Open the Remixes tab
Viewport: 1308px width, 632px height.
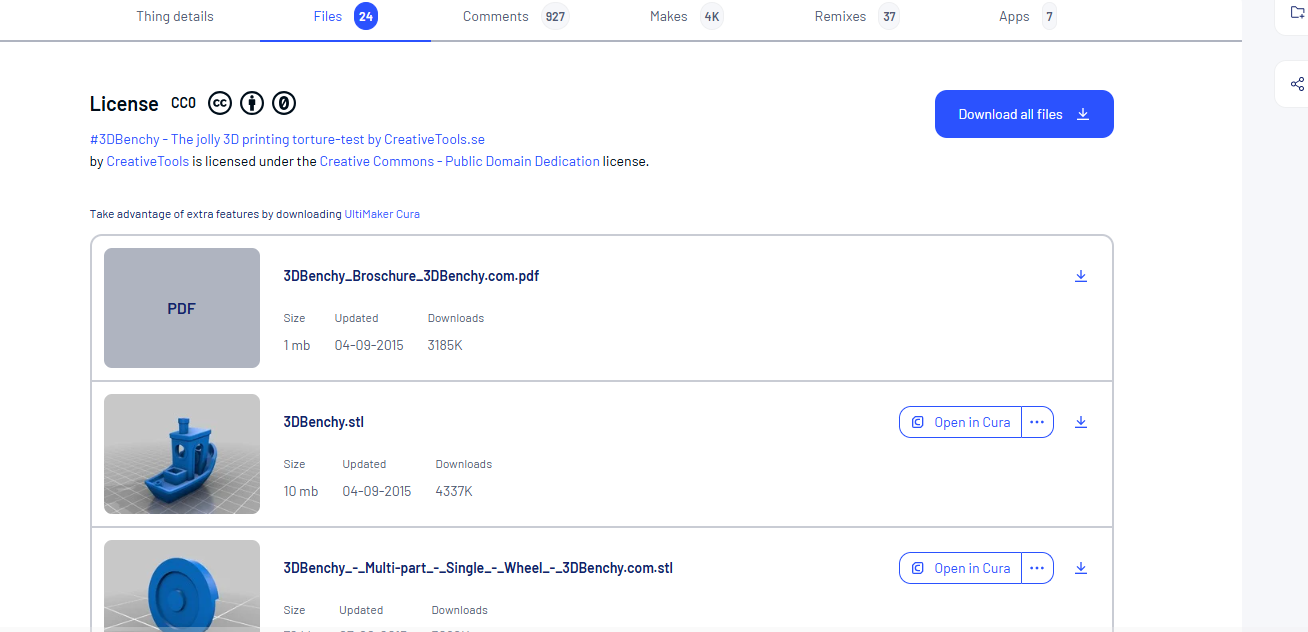(857, 16)
